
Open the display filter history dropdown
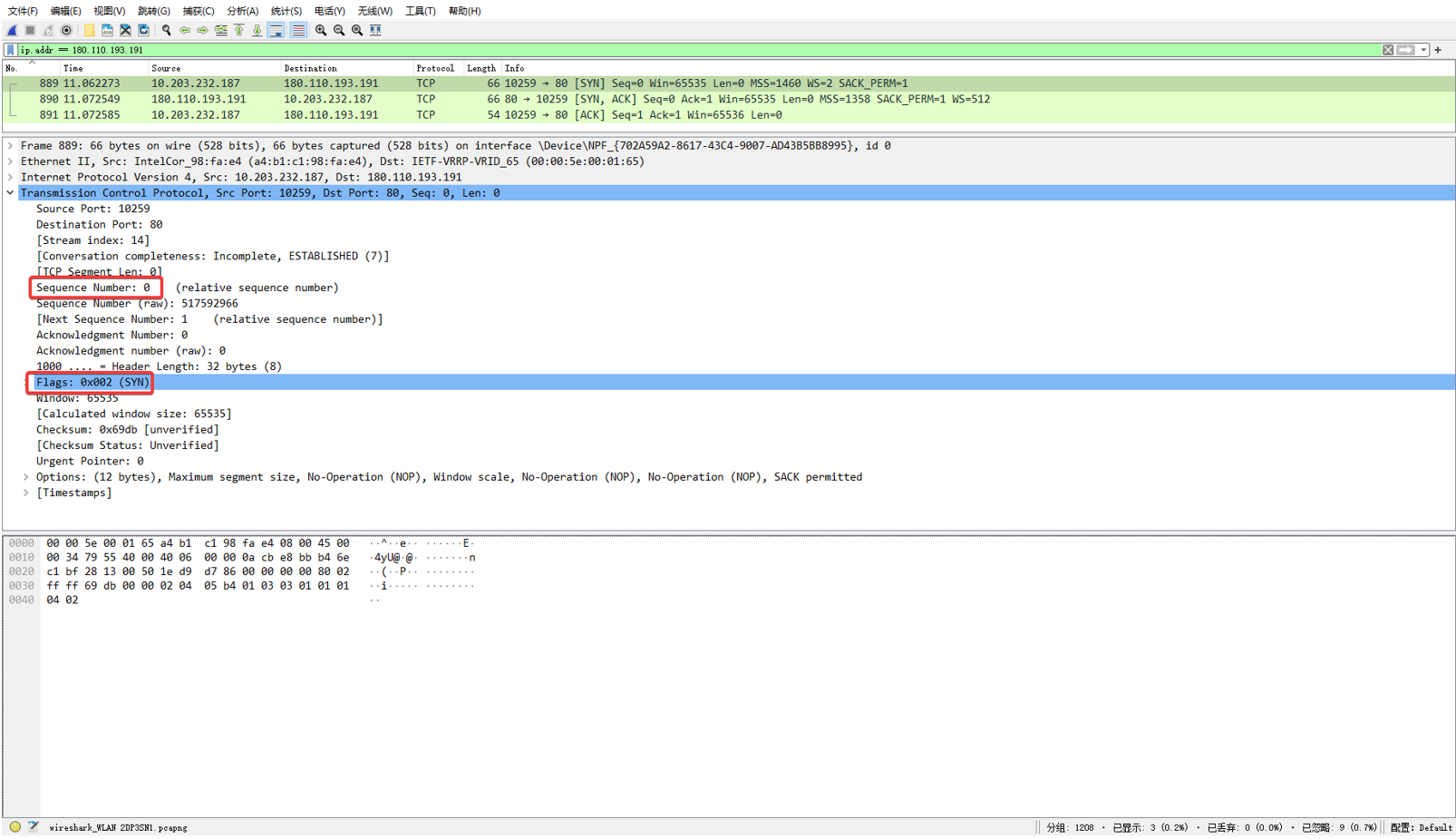1423,50
